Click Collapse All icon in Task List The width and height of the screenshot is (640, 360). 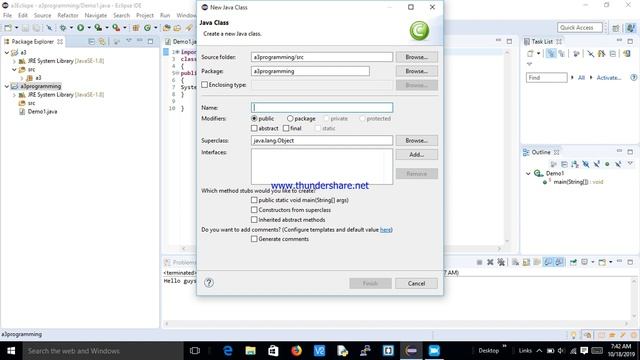pyautogui.click(x=613, y=53)
